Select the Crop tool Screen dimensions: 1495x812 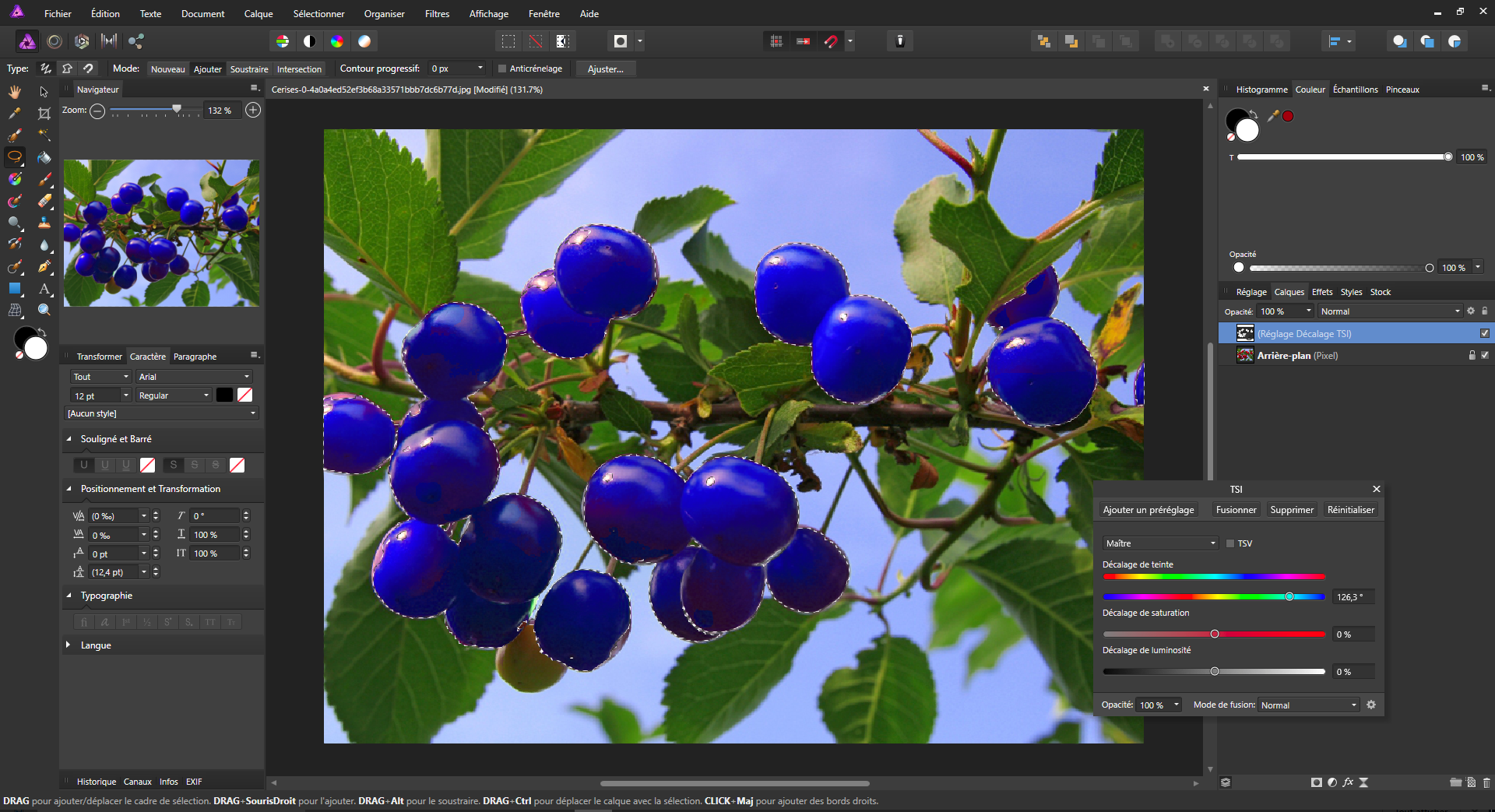pyautogui.click(x=44, y=114)
